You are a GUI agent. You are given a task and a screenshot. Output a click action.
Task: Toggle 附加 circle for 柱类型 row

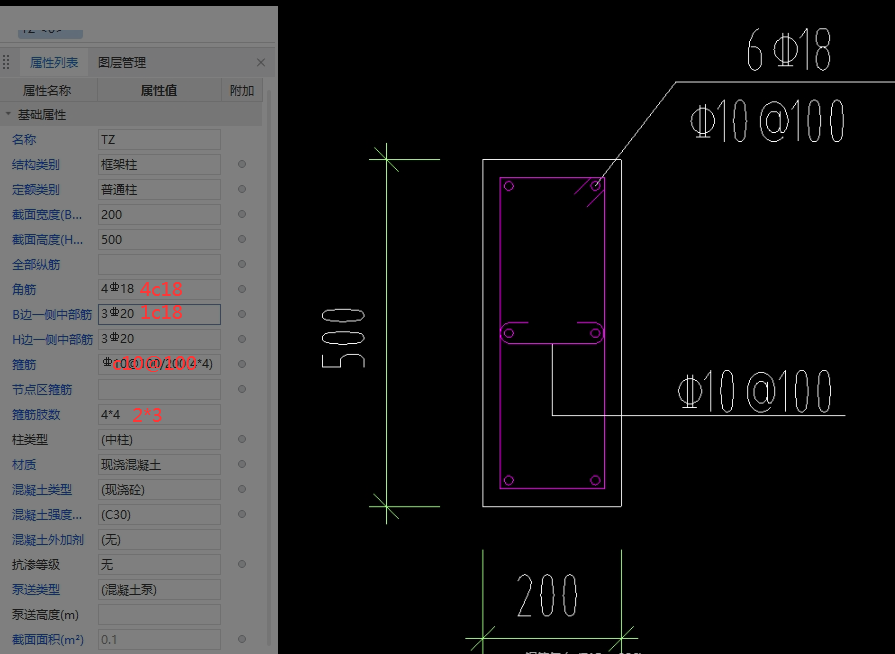(242, 439)
